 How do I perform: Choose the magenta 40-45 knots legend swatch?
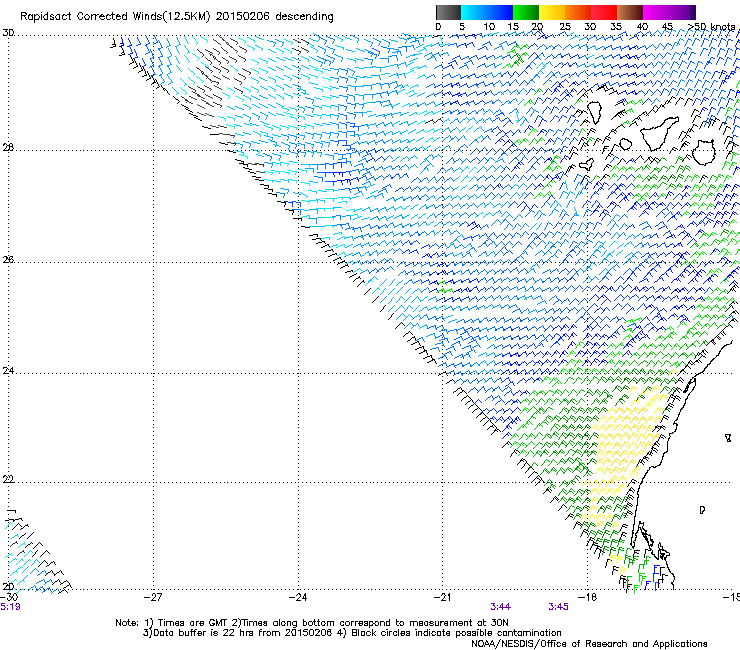656,12
